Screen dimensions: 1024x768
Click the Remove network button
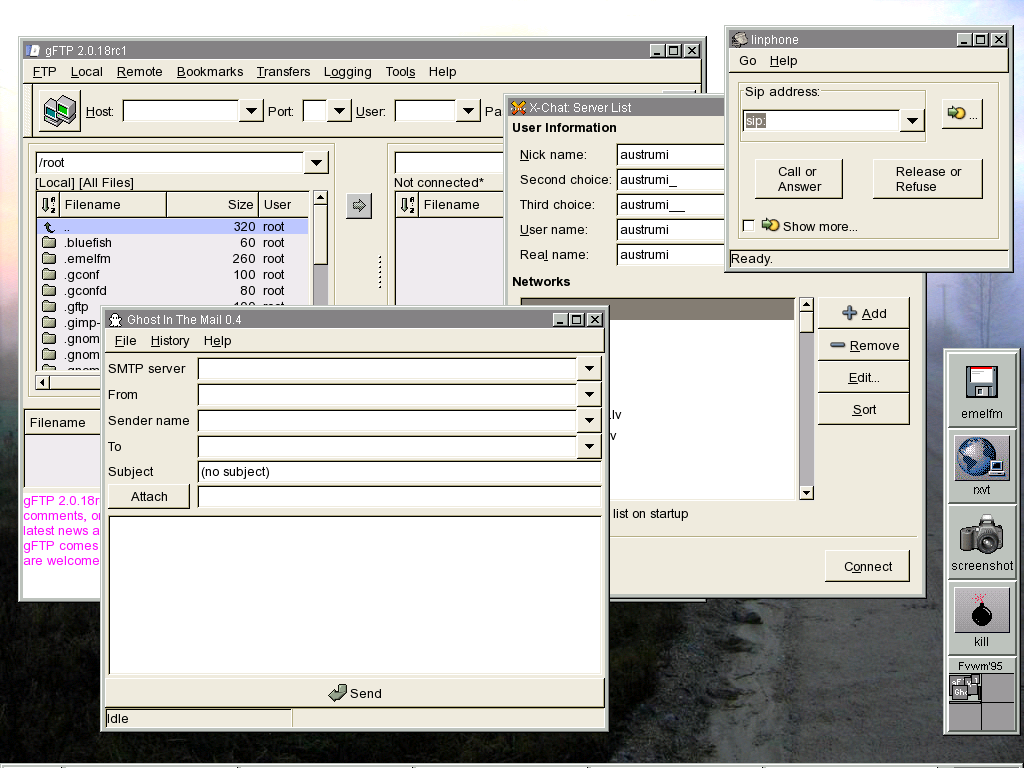863,345
